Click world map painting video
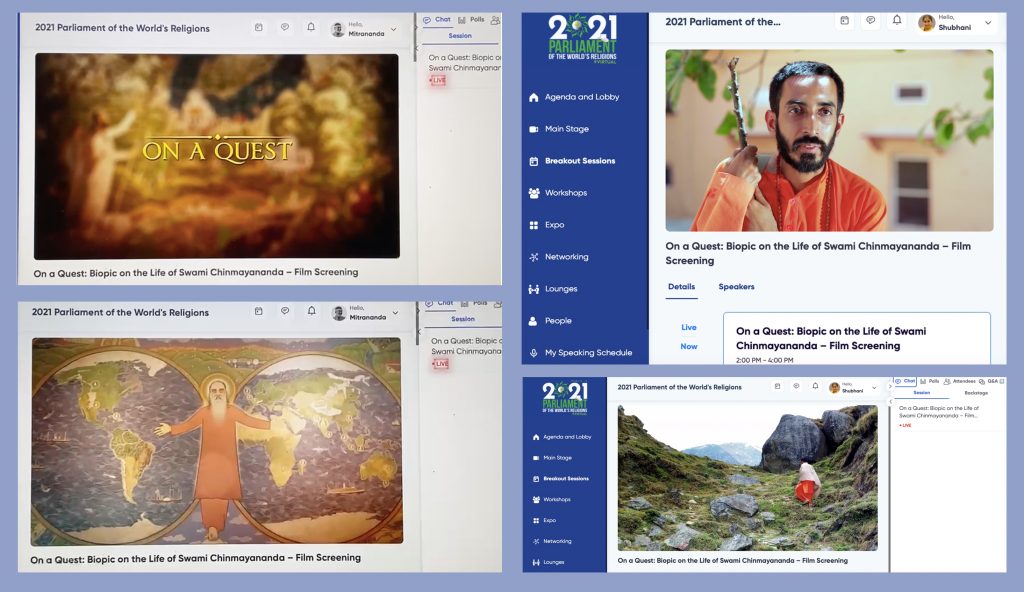 (217, 441)
